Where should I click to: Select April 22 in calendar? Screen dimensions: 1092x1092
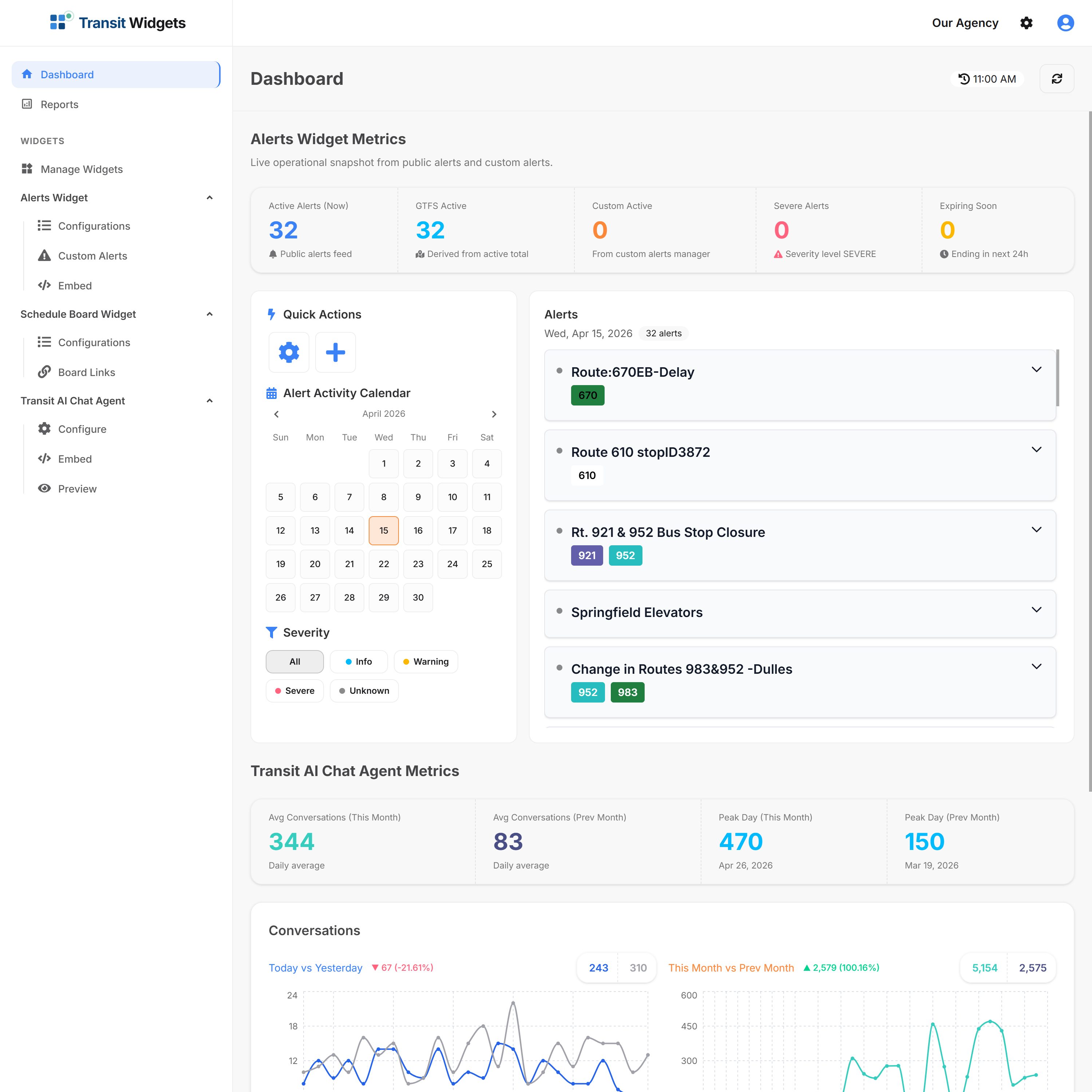(x=384, y=564)
